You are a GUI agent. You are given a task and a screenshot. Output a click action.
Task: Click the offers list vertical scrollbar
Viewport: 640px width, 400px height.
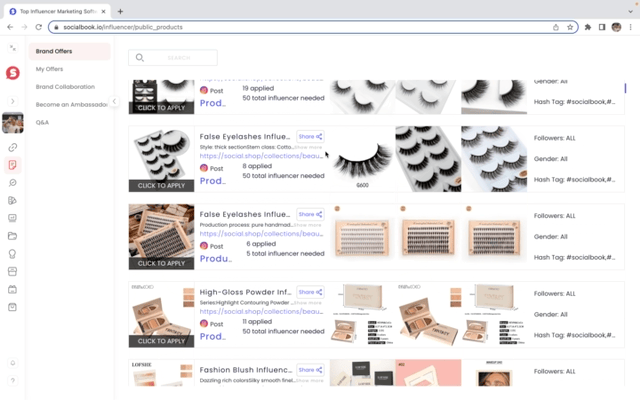point(625,88)
